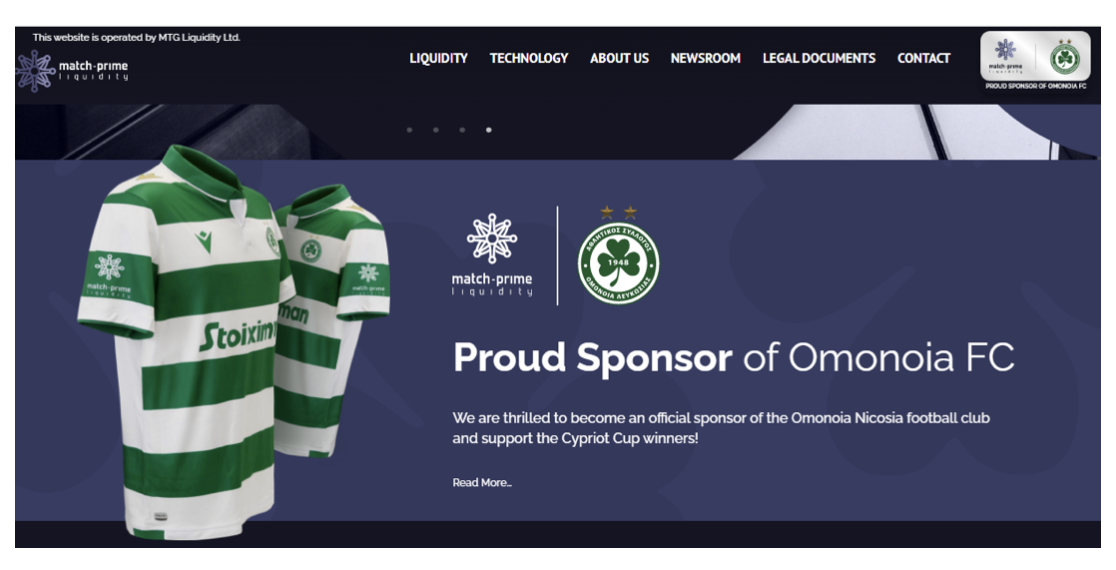1116x570 pixels.
Task: Click the Read More link
Action: [x=482, y=482]
